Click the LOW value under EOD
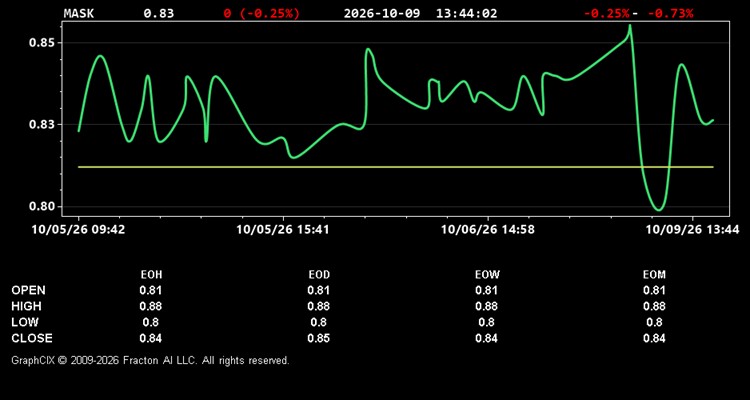 [319, 322]
